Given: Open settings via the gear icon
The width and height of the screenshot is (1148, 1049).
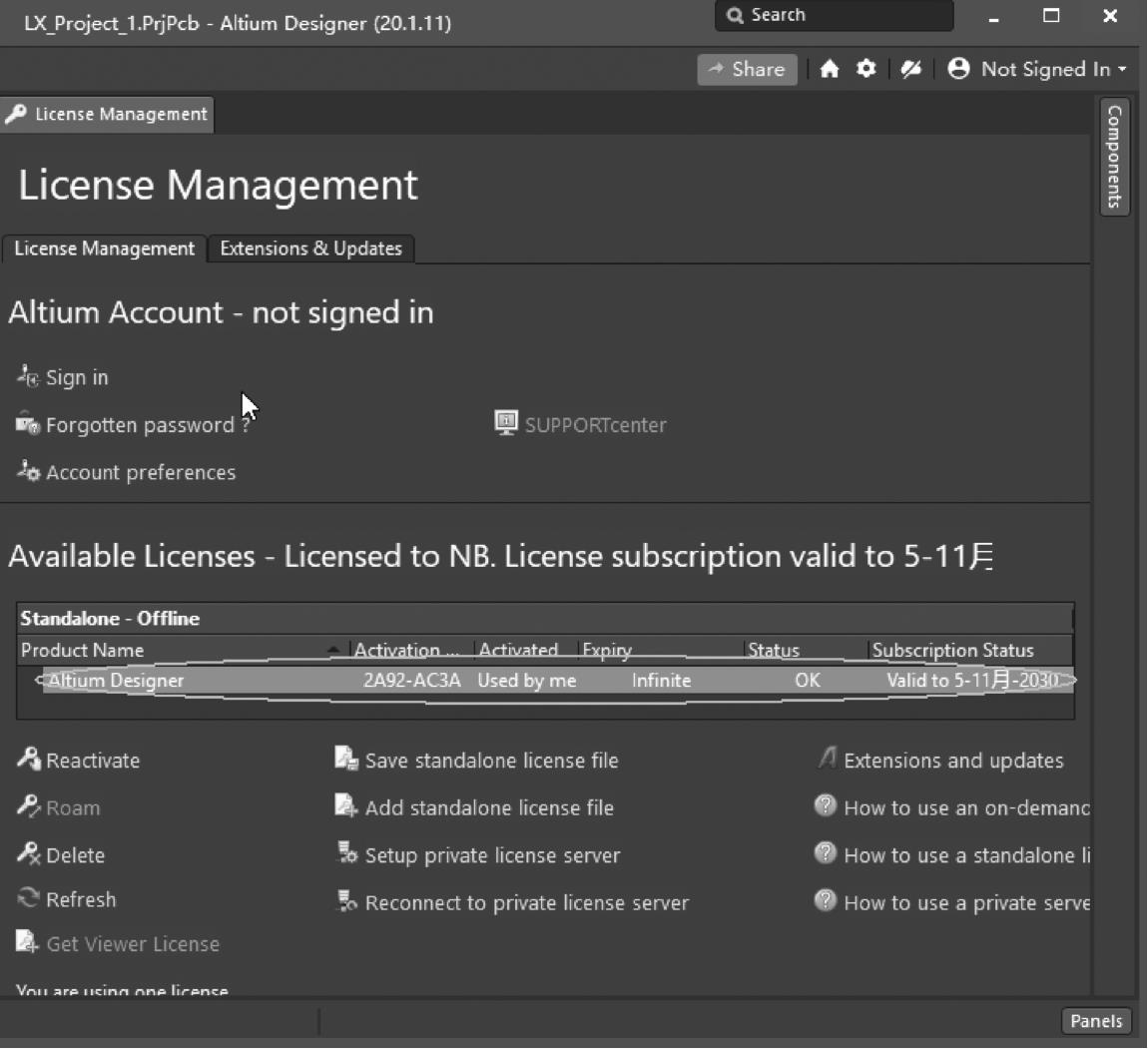Looking at the screenshot, I should click(865, 69).
